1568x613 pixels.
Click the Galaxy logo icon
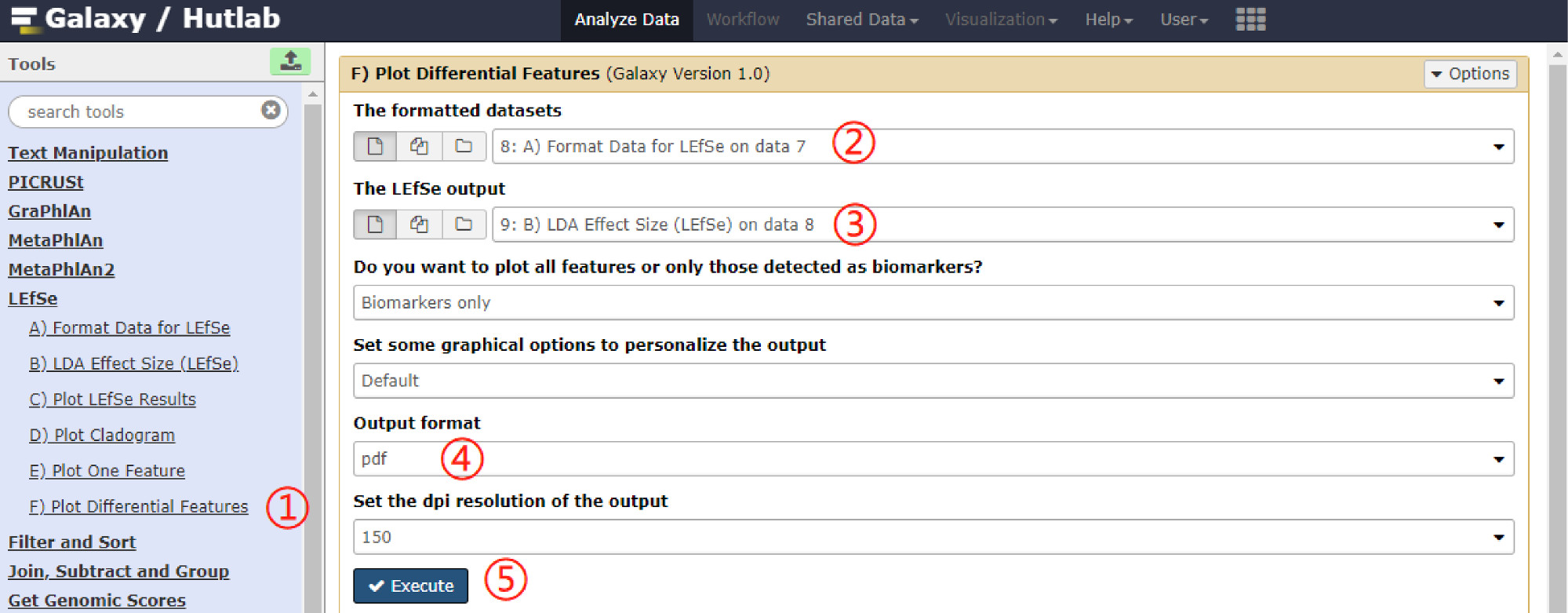(24, 19)
